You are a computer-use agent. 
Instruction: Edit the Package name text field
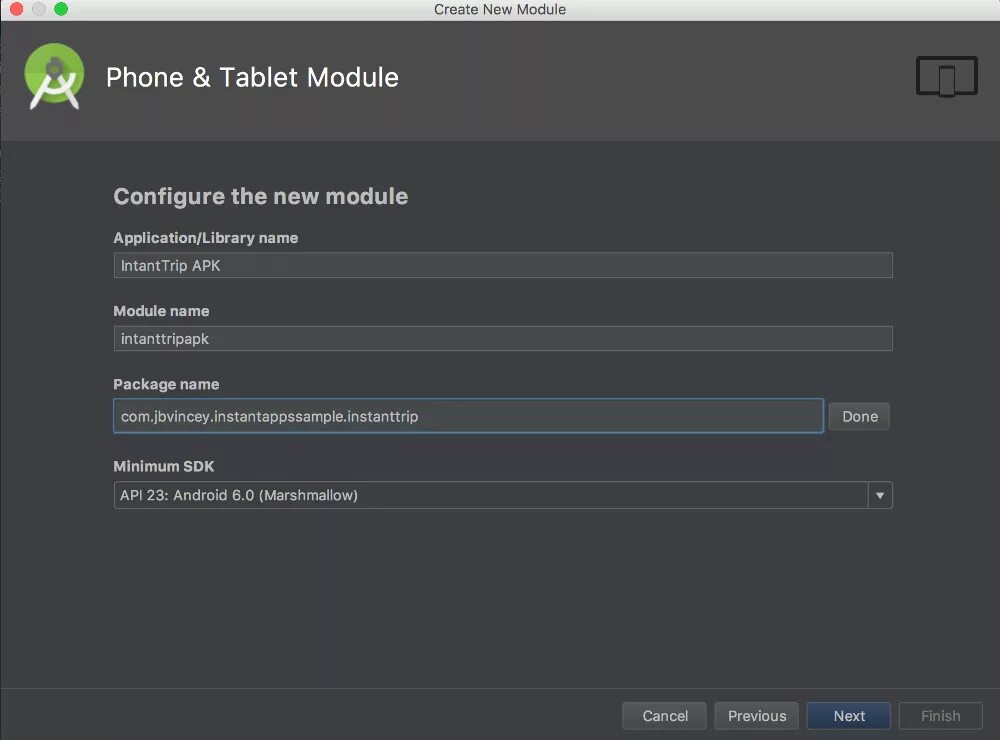pos(468,416)
